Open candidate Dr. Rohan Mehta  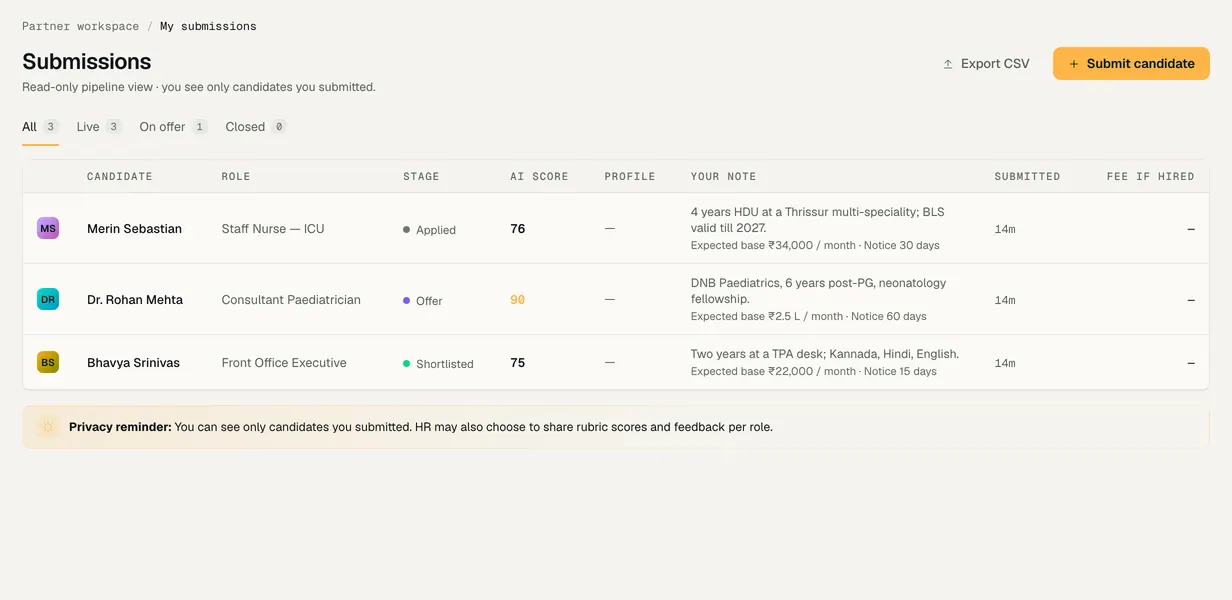pos(135,300)
